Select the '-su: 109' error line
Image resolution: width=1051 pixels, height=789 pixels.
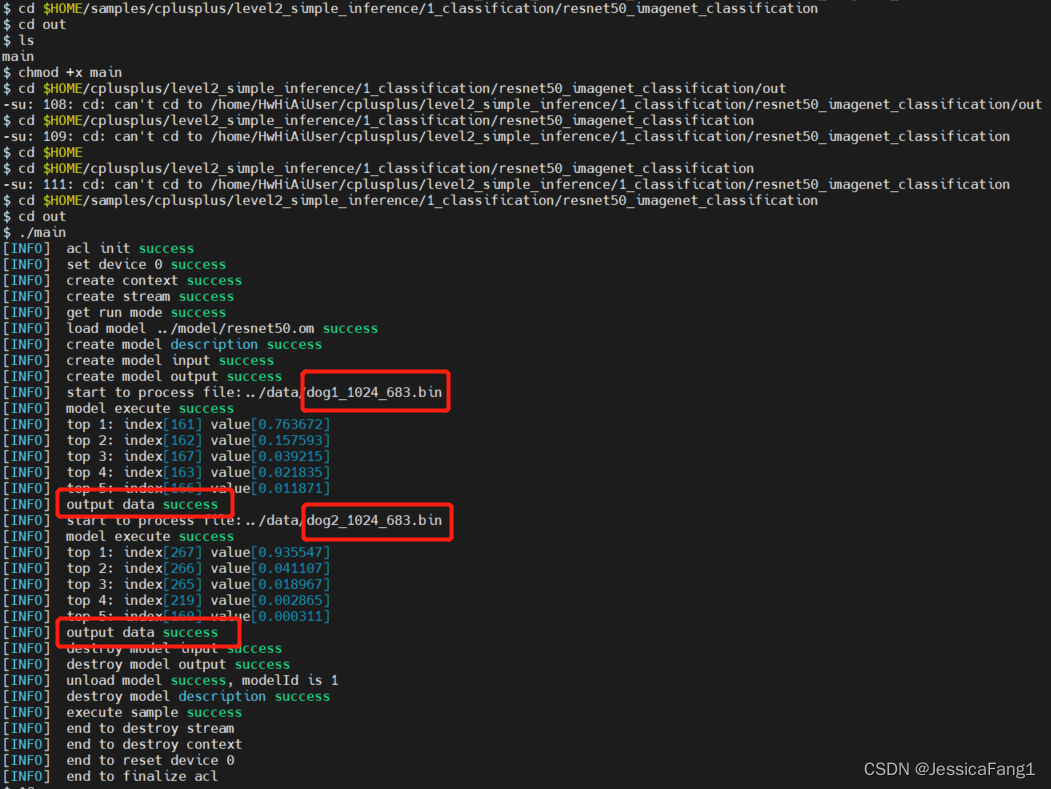click(x=506, y=137)
